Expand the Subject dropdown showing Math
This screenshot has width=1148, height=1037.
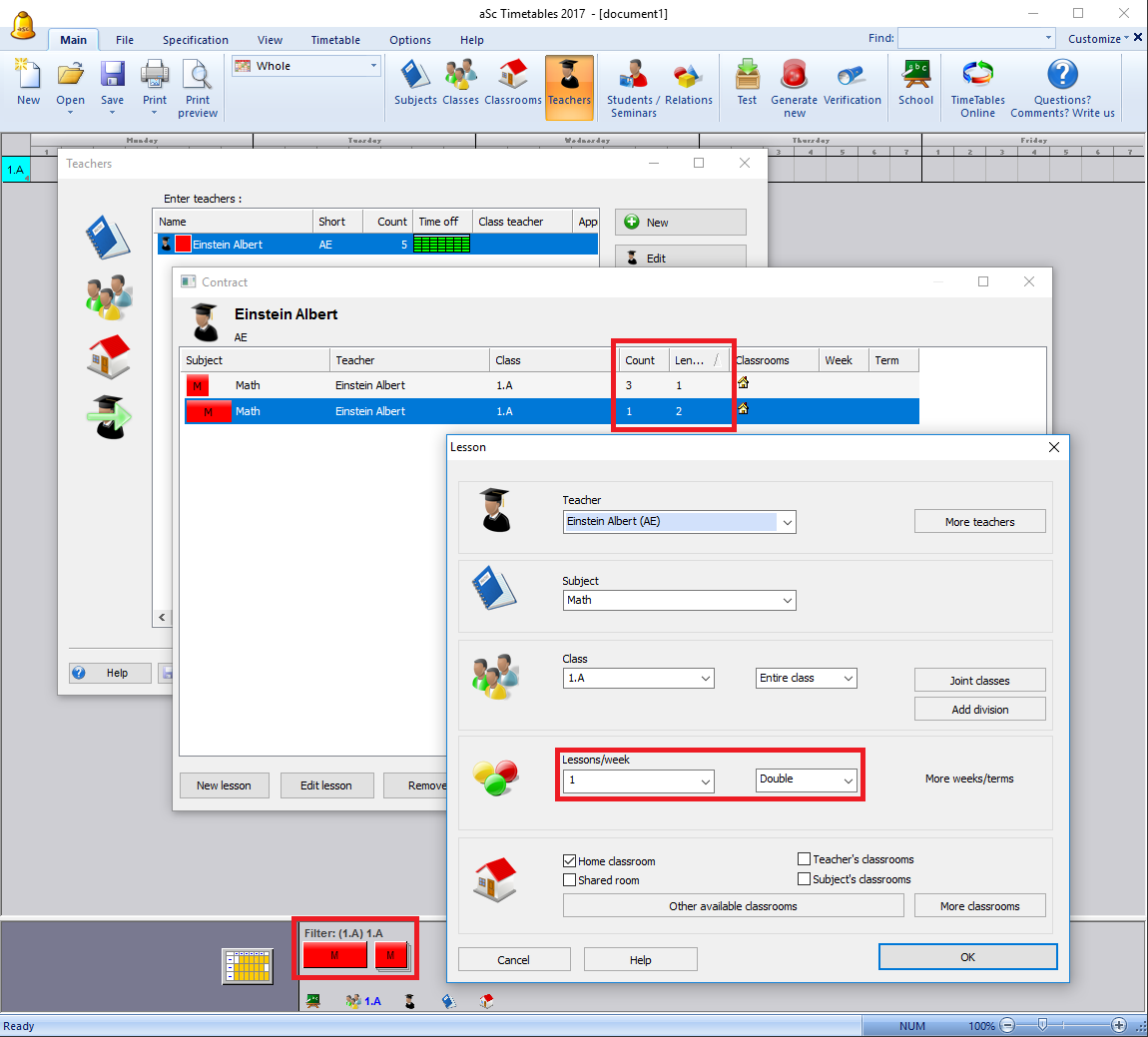(788, 601)
